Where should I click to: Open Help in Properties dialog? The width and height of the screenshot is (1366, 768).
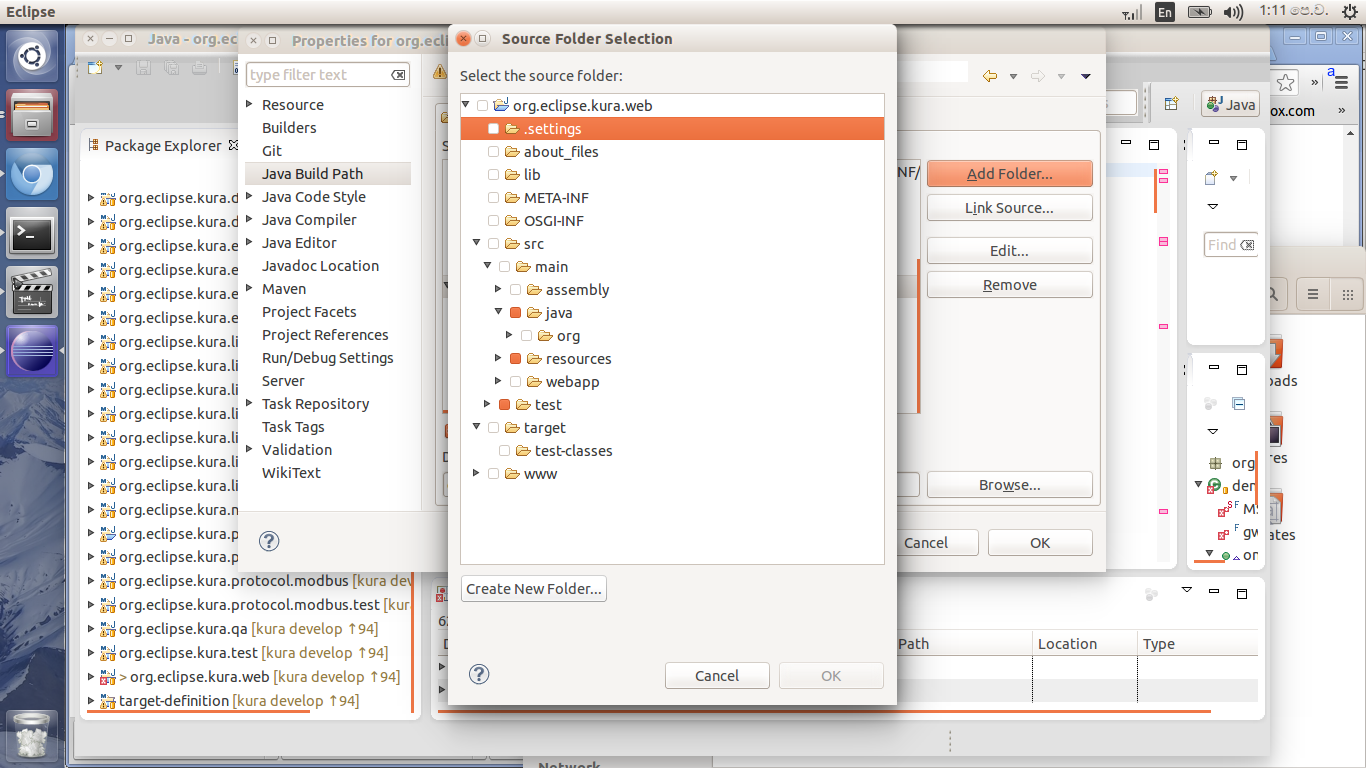point(269,541)
